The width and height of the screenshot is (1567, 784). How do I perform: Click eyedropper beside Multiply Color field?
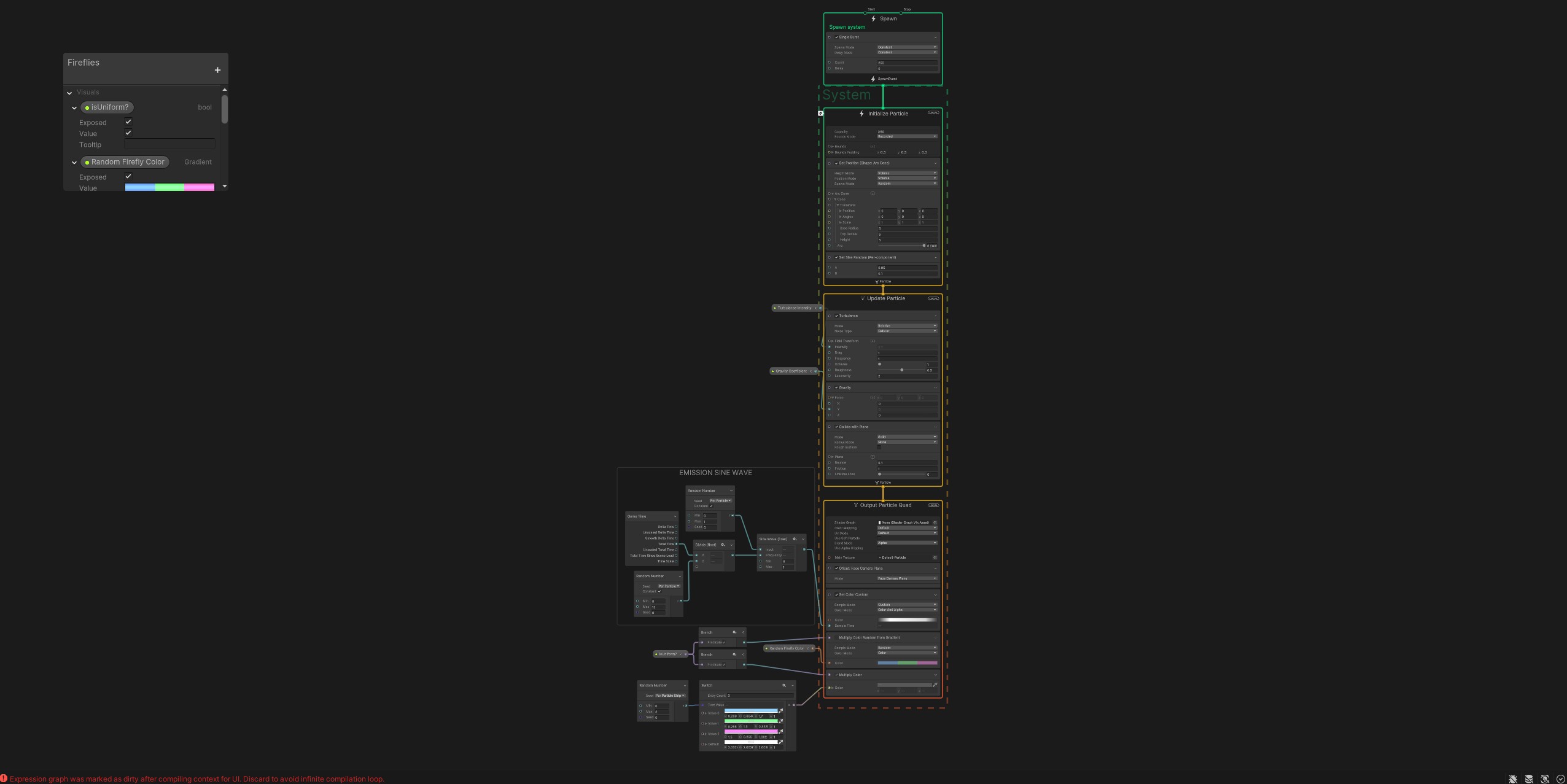pos(935,685)
